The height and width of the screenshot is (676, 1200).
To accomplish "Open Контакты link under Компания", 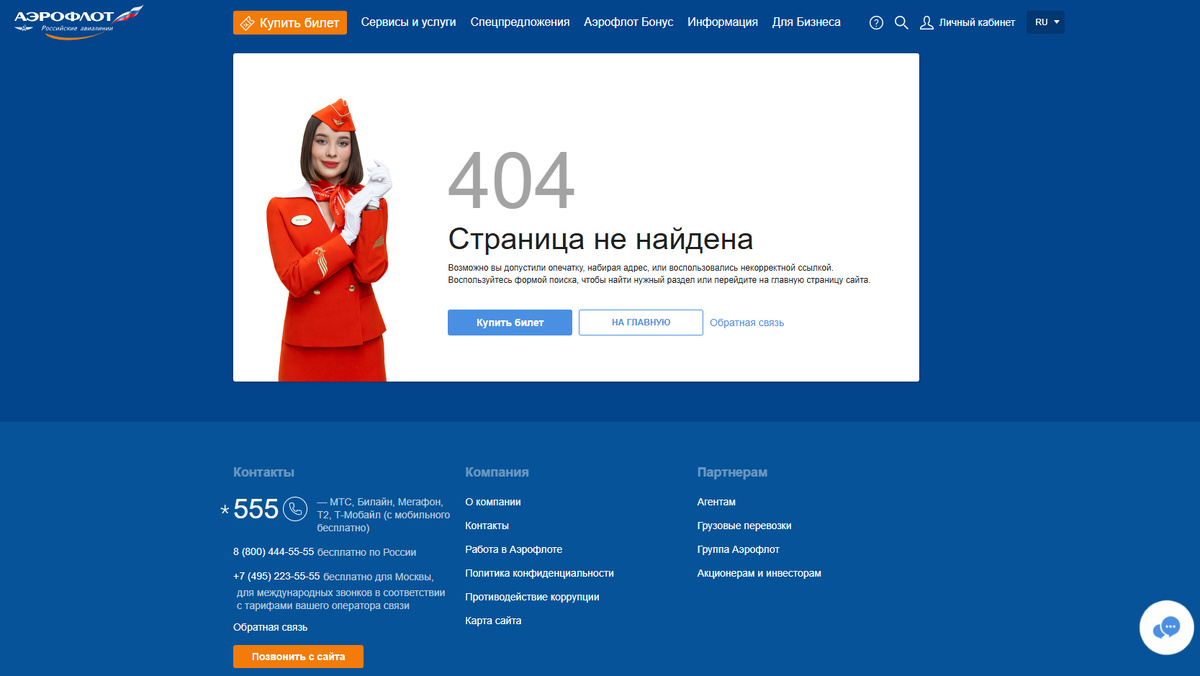I will [x=487, y=526].
